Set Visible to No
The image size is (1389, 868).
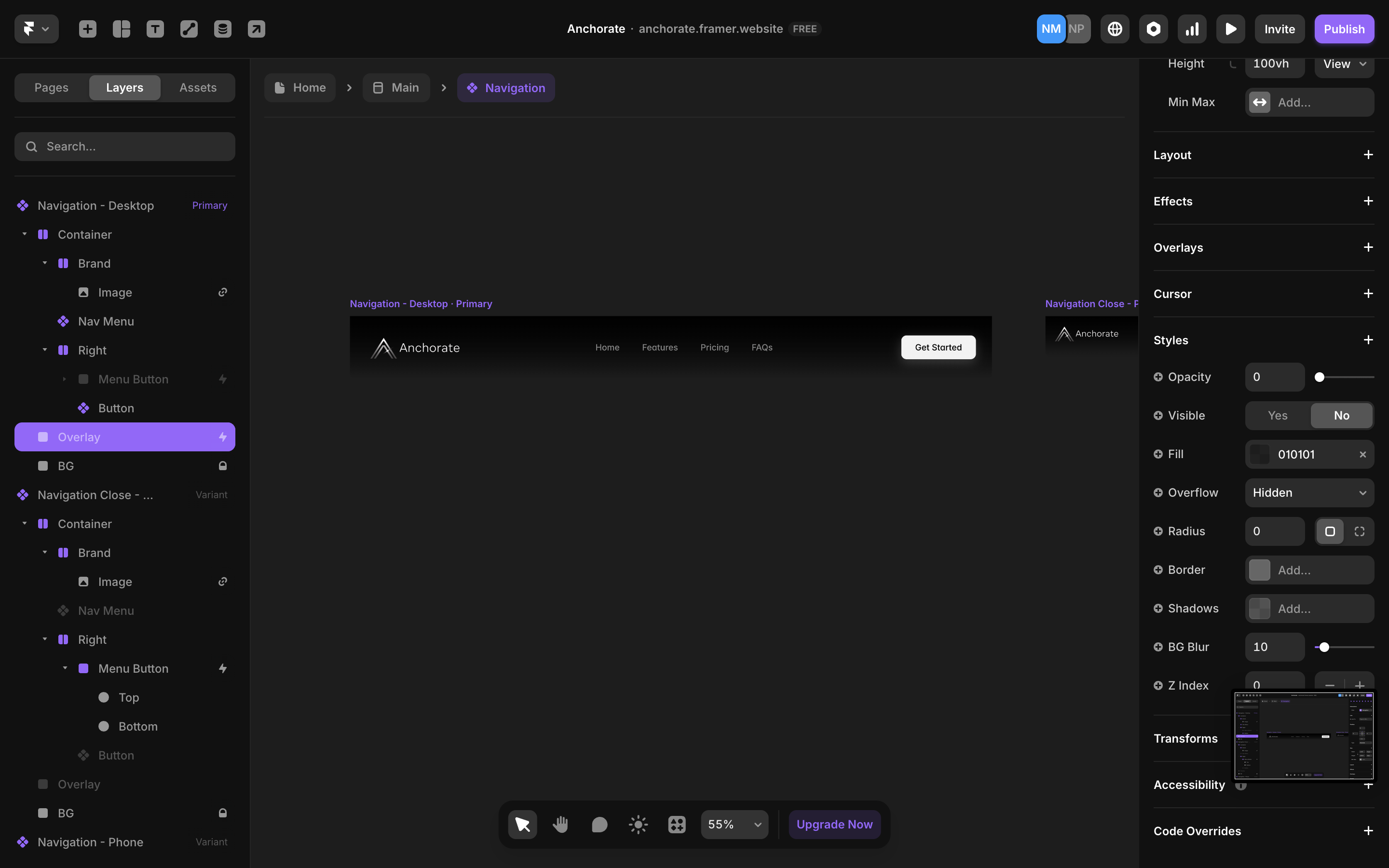(1341, 415)
